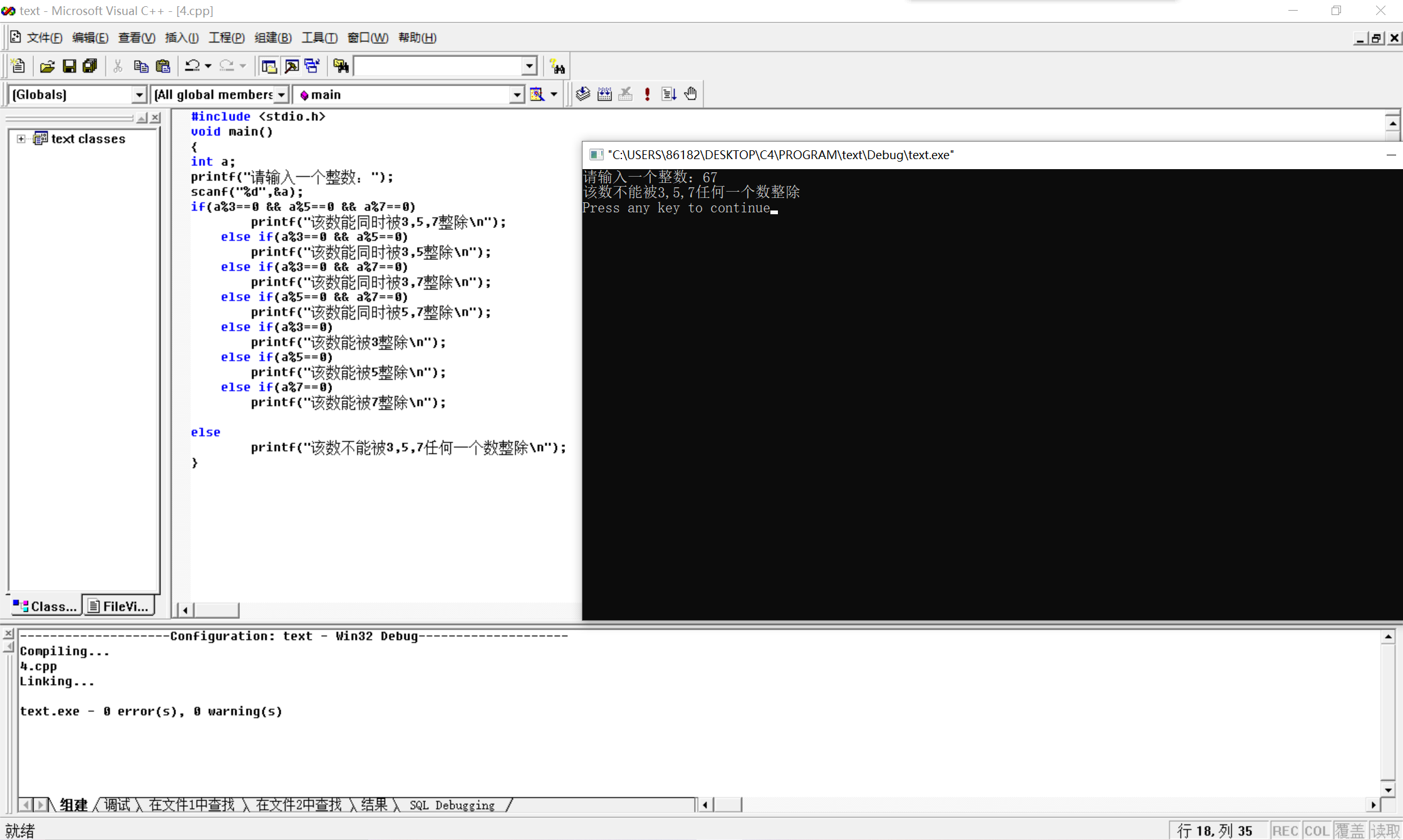Click the Undo arrow icon
Screen dimensions: 1403x840
(192, 66)
